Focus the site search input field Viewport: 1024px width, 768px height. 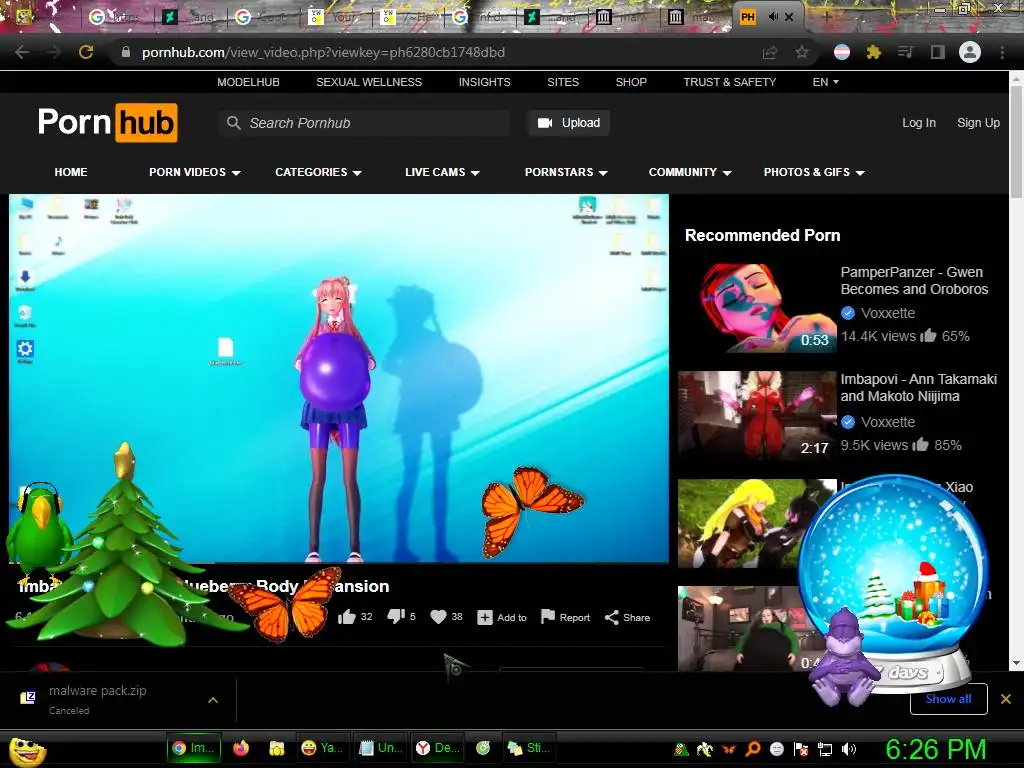coord(364,123)
